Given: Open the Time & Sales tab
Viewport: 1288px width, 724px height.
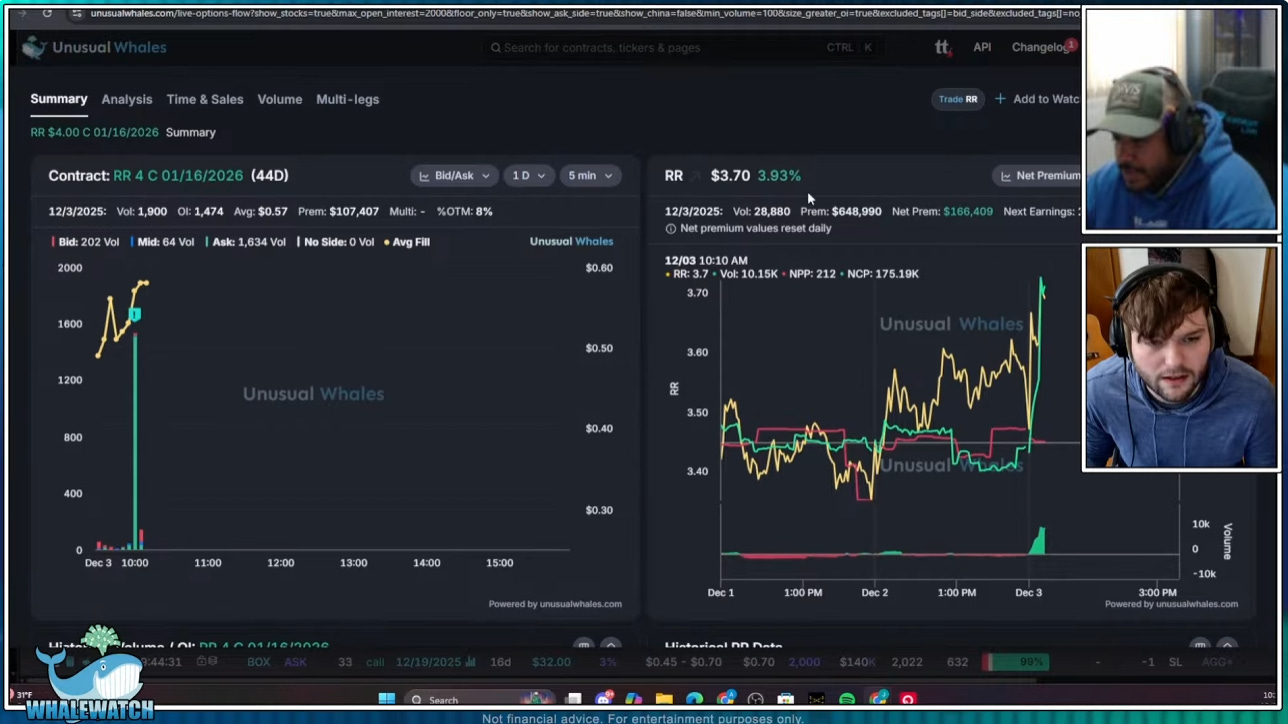Looking at the screenshot, I should [204, 99].
